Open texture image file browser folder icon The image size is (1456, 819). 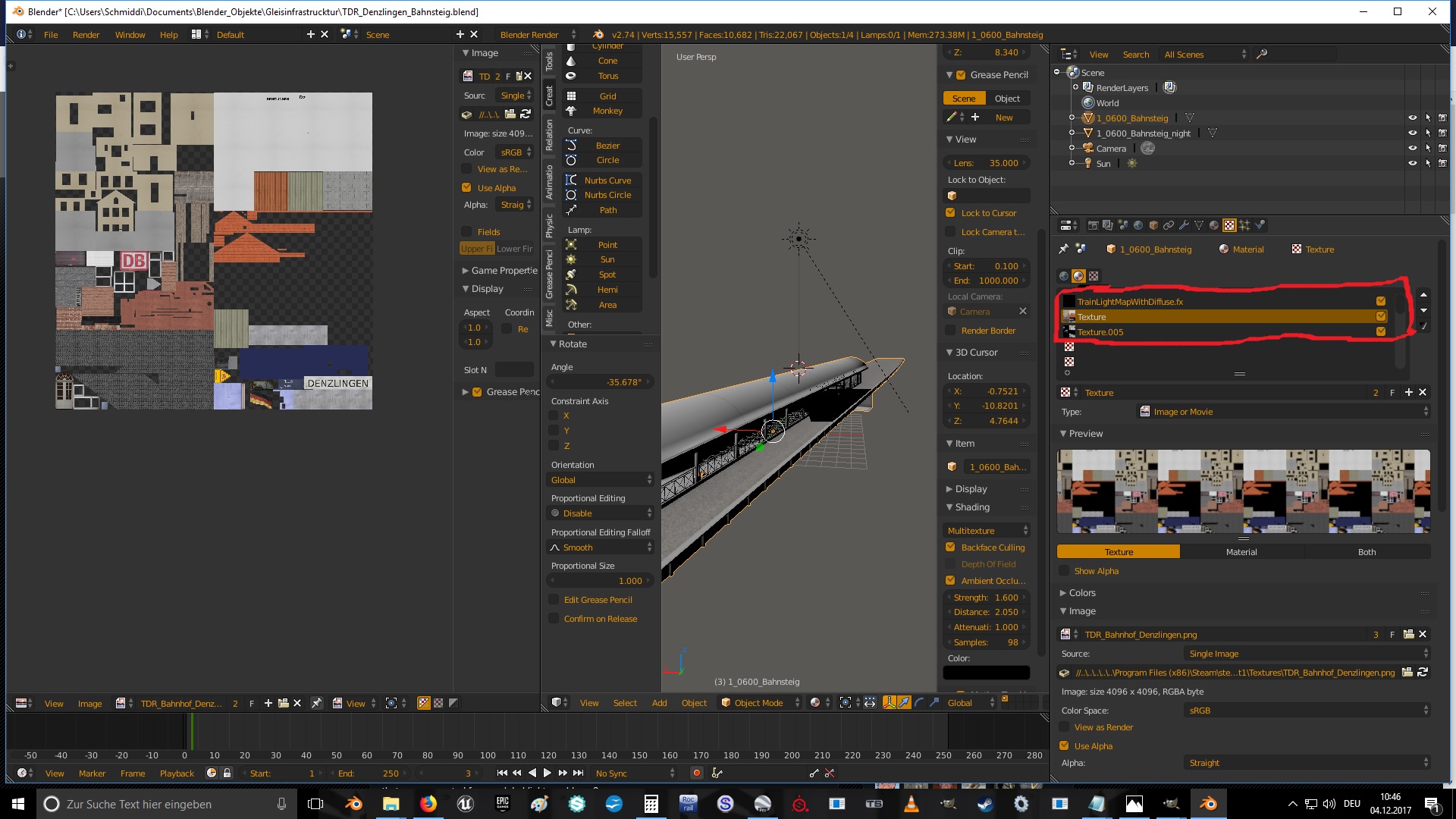point(1407,673)
